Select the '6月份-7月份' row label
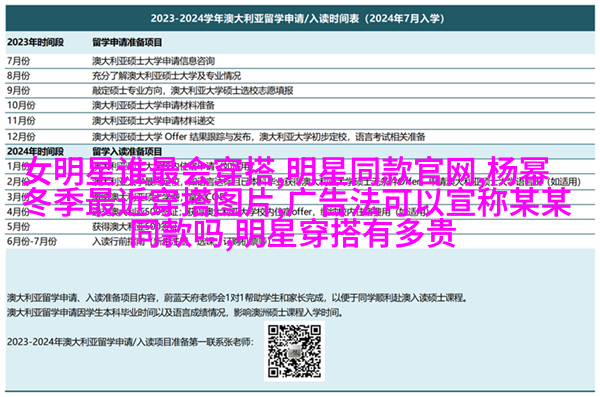Image resolution: width=600 pixels, height=397 pixels. point(32,242)
